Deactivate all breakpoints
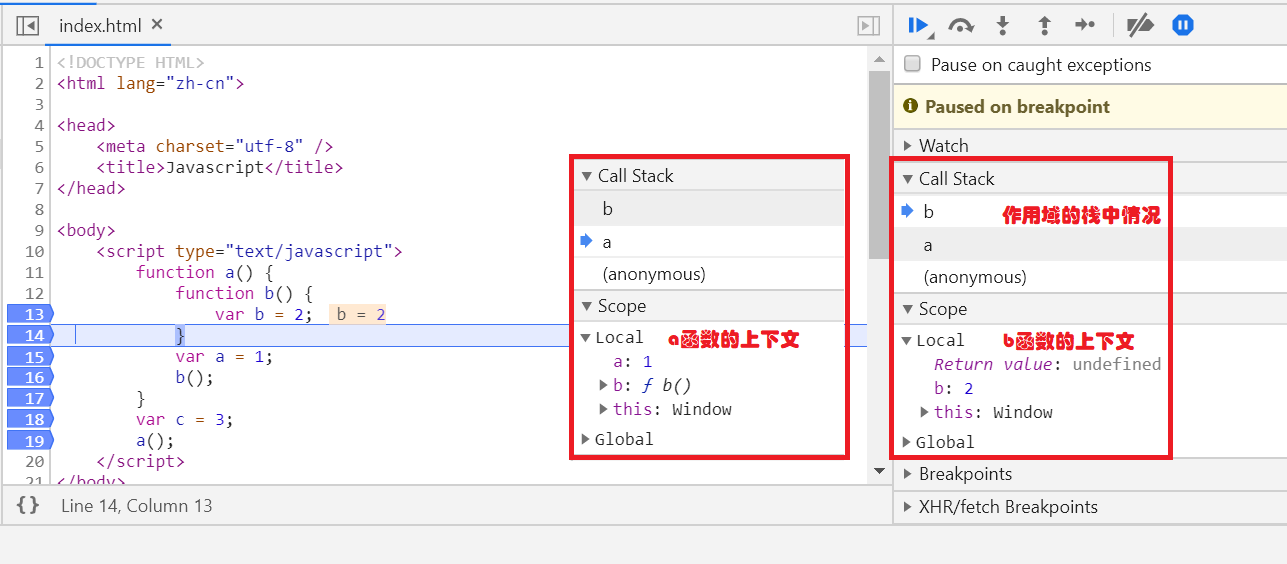 1140,26
